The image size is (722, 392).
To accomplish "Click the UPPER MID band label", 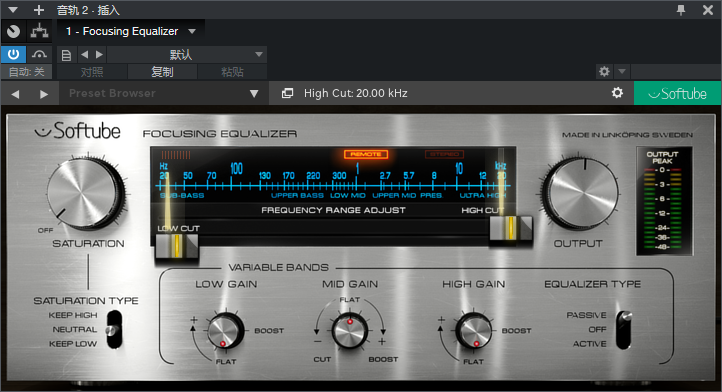I will [394, 195].
